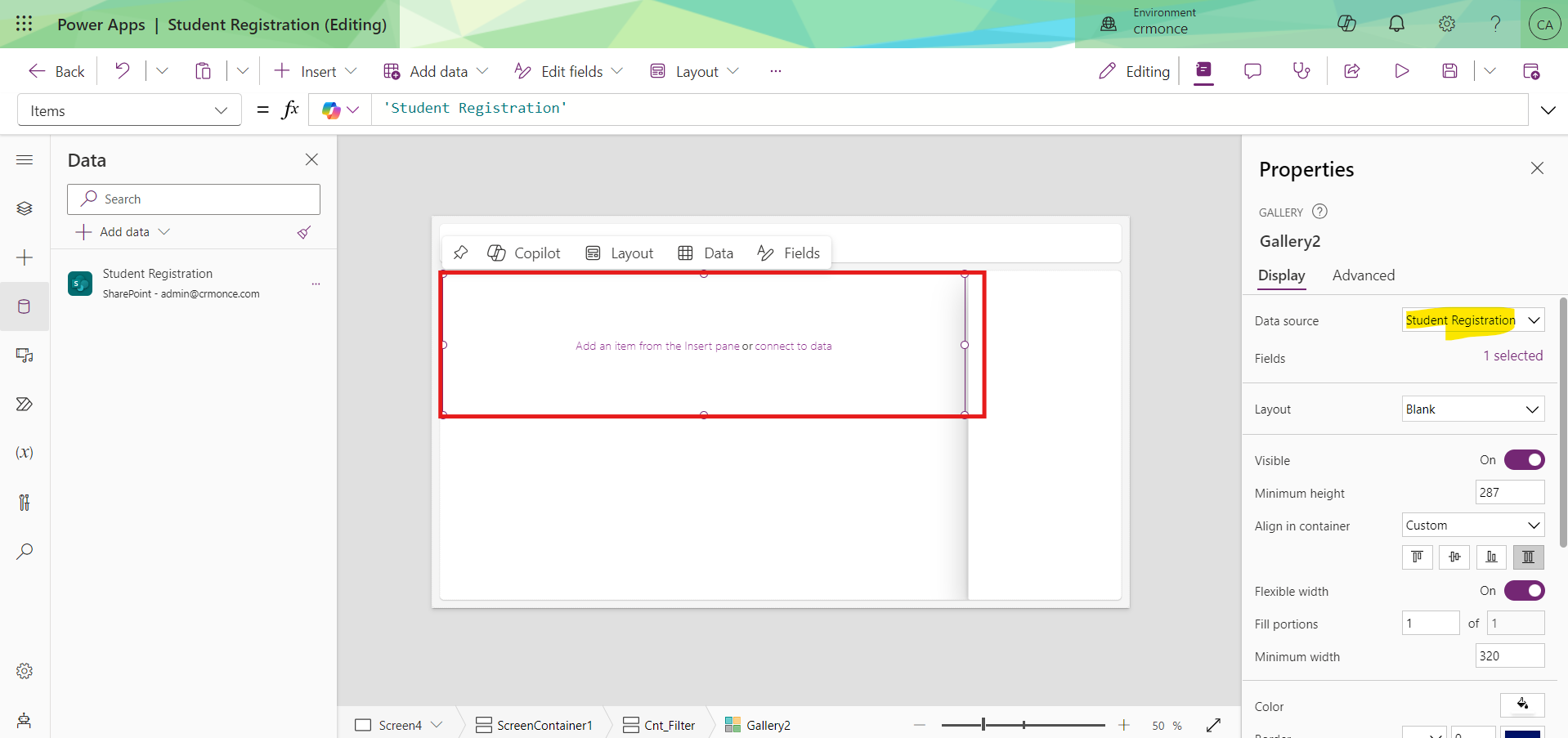Open Virtual agent icon at rail bottom

25,720
